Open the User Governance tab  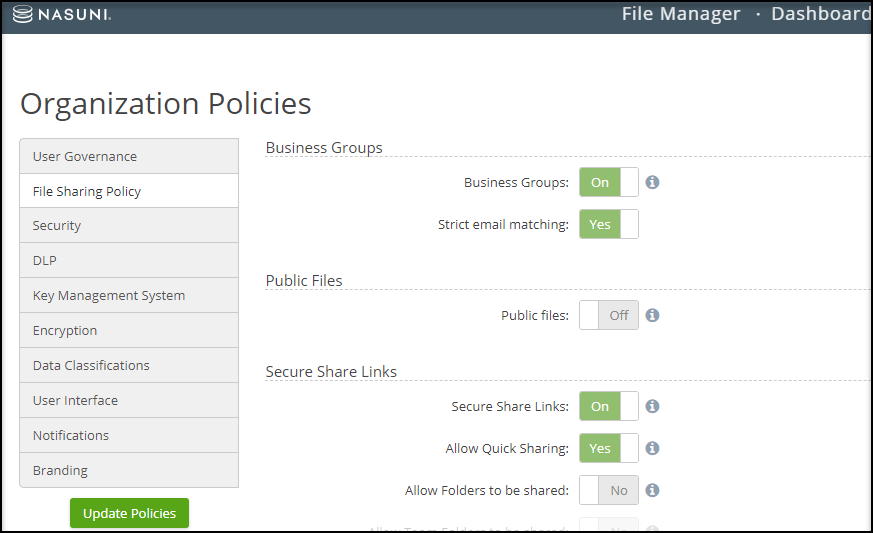click(129, 156)
